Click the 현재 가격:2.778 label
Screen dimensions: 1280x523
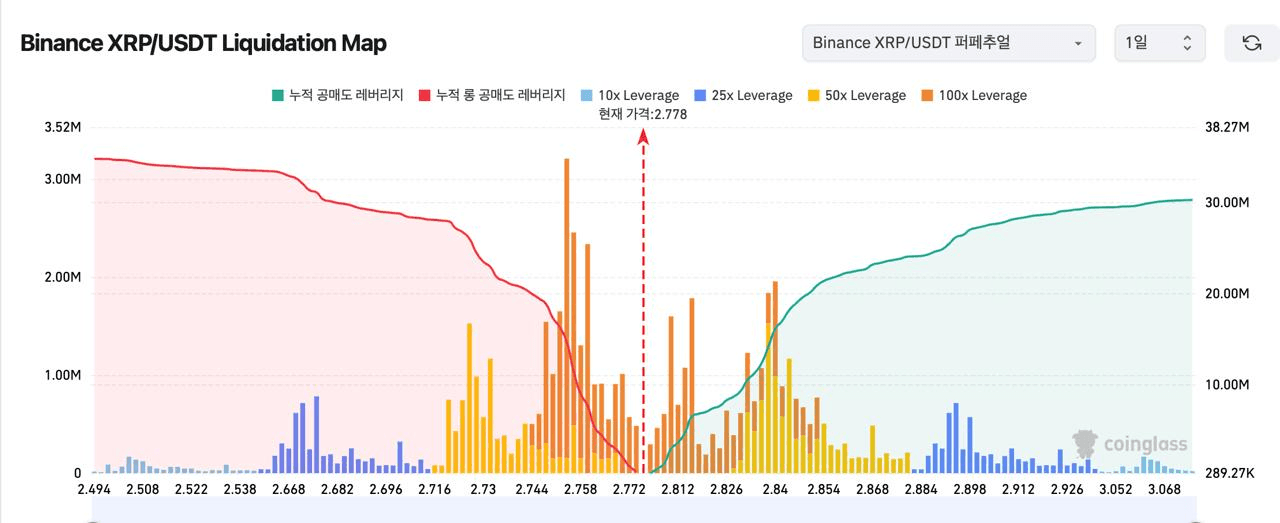[643, 114]
